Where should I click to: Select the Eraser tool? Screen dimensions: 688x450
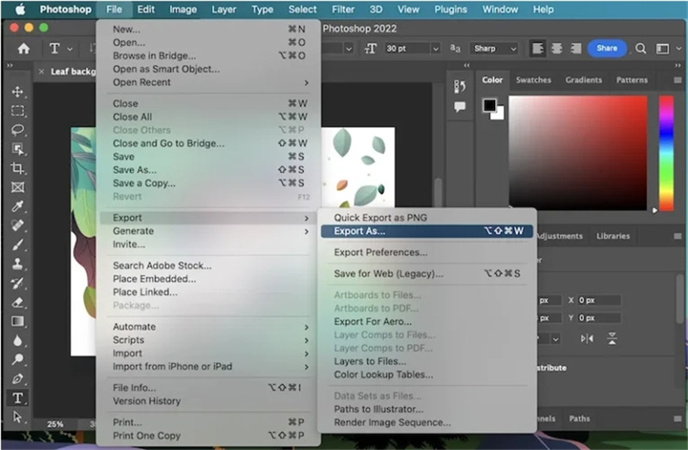18,302
